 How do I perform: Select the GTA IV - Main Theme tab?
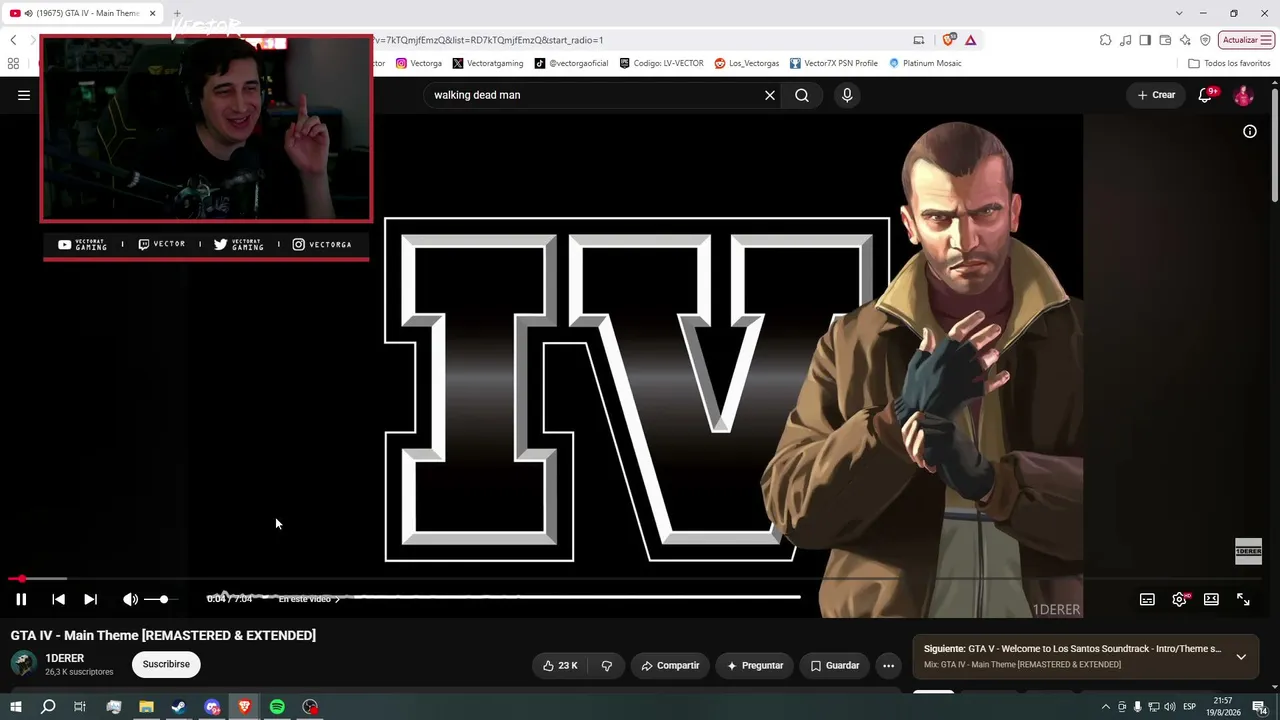(82, 13)
